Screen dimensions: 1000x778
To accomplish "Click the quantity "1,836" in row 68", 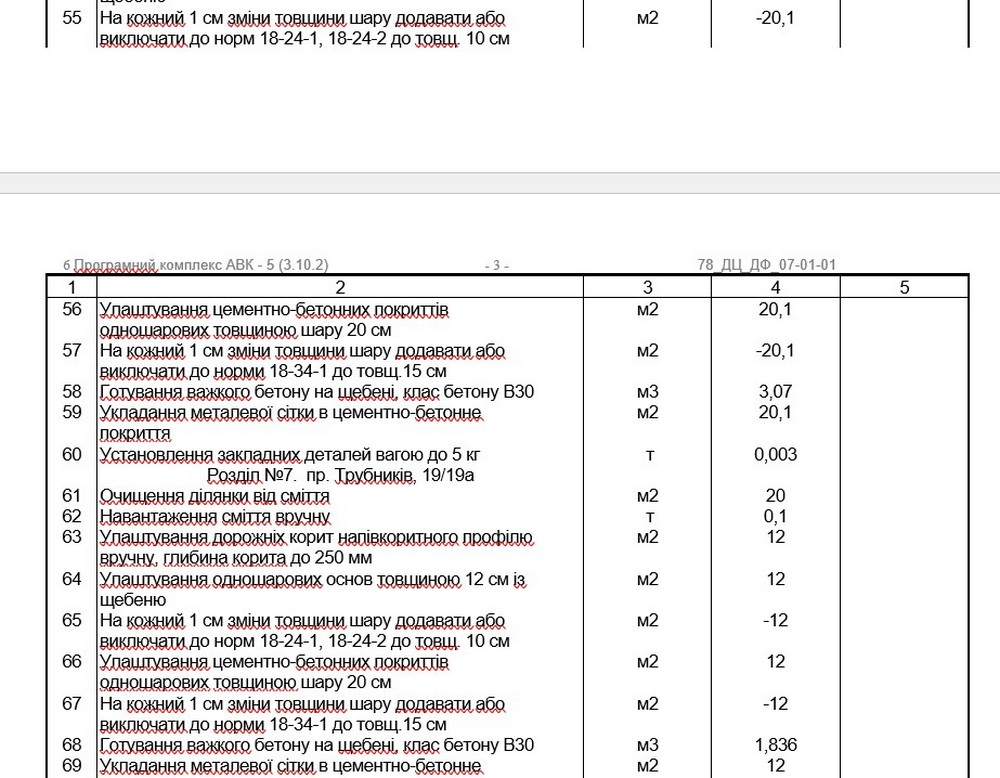I will click(775, 745).
